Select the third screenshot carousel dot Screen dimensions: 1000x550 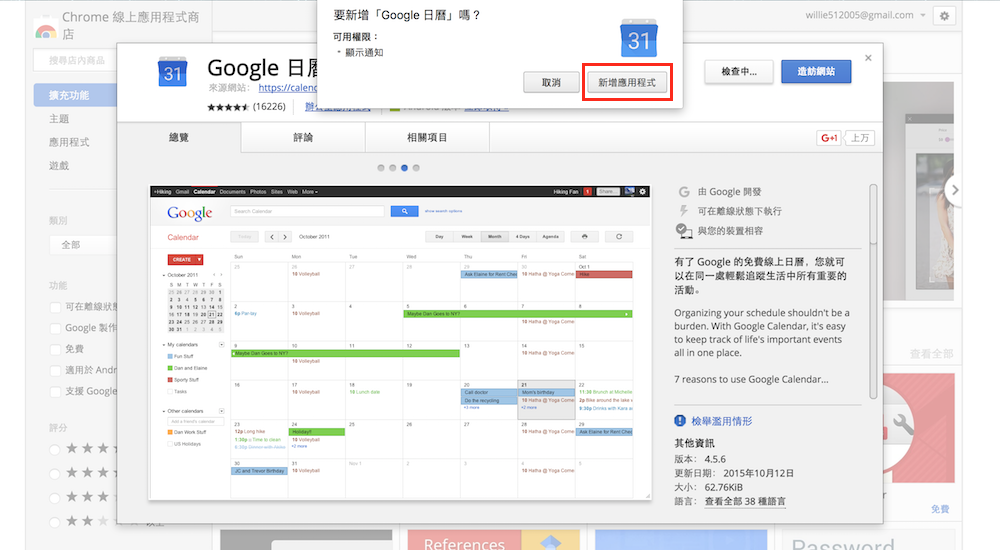click(404, 168)
